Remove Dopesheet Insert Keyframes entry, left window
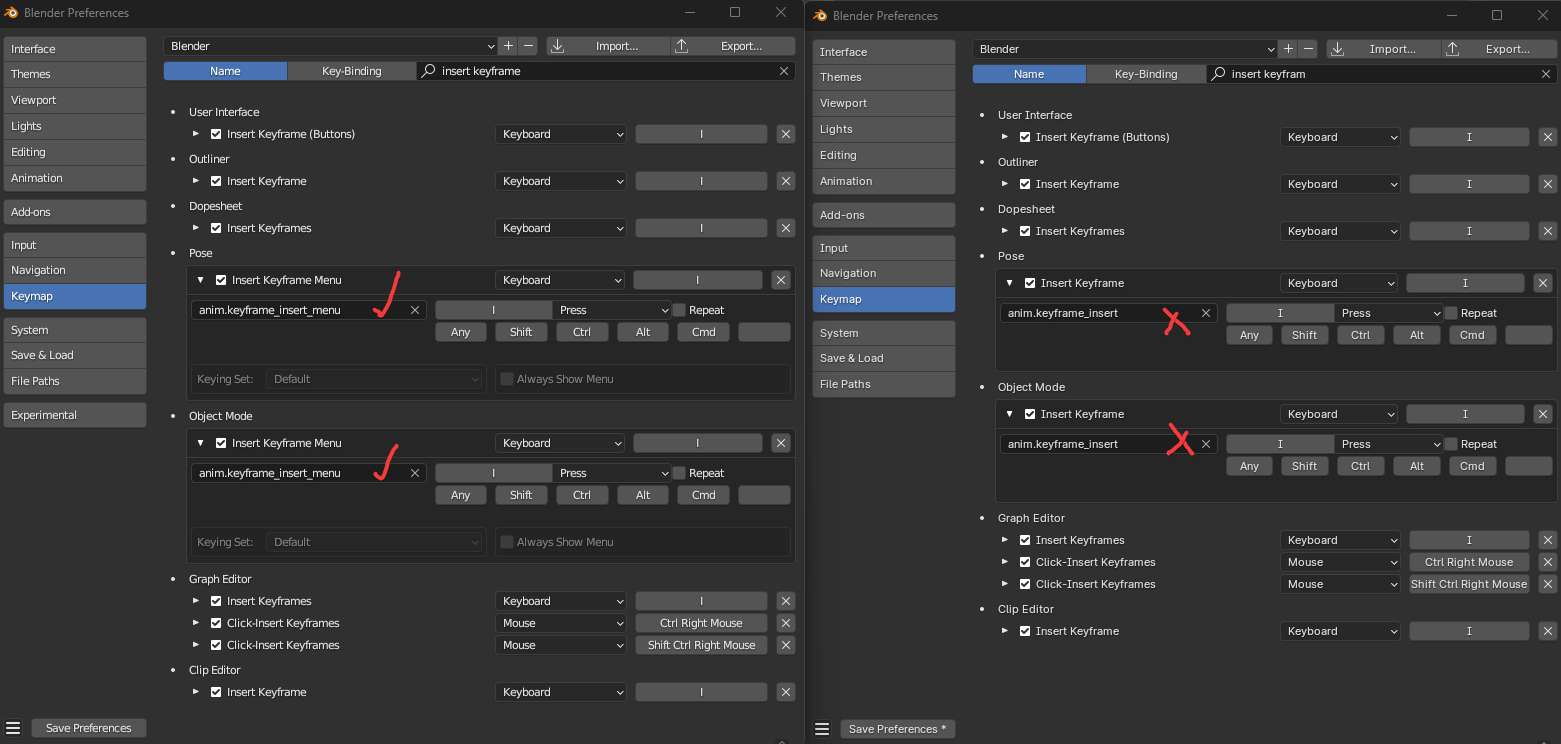 786,228
